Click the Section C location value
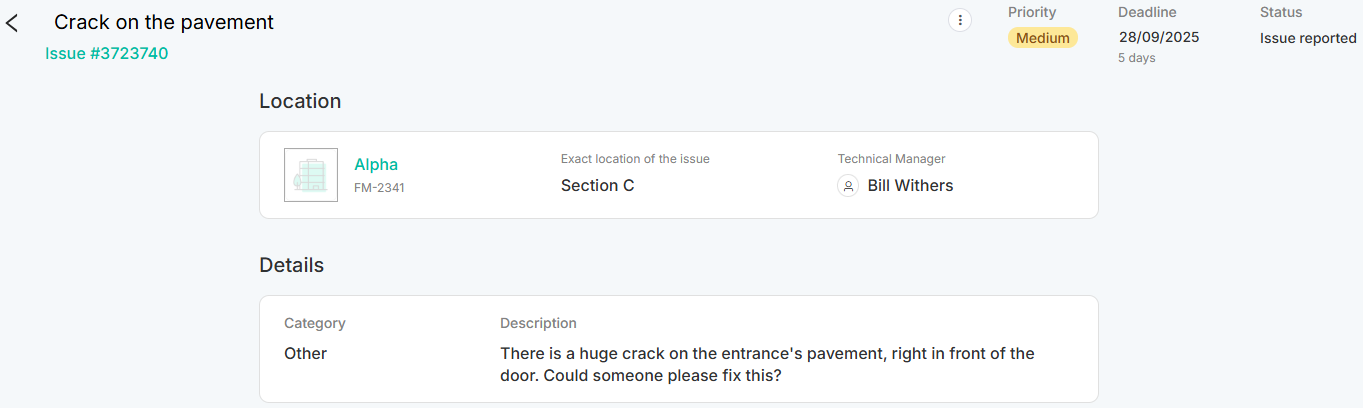Viewport: 1363px width, 408px height. [x=597, y=186]
